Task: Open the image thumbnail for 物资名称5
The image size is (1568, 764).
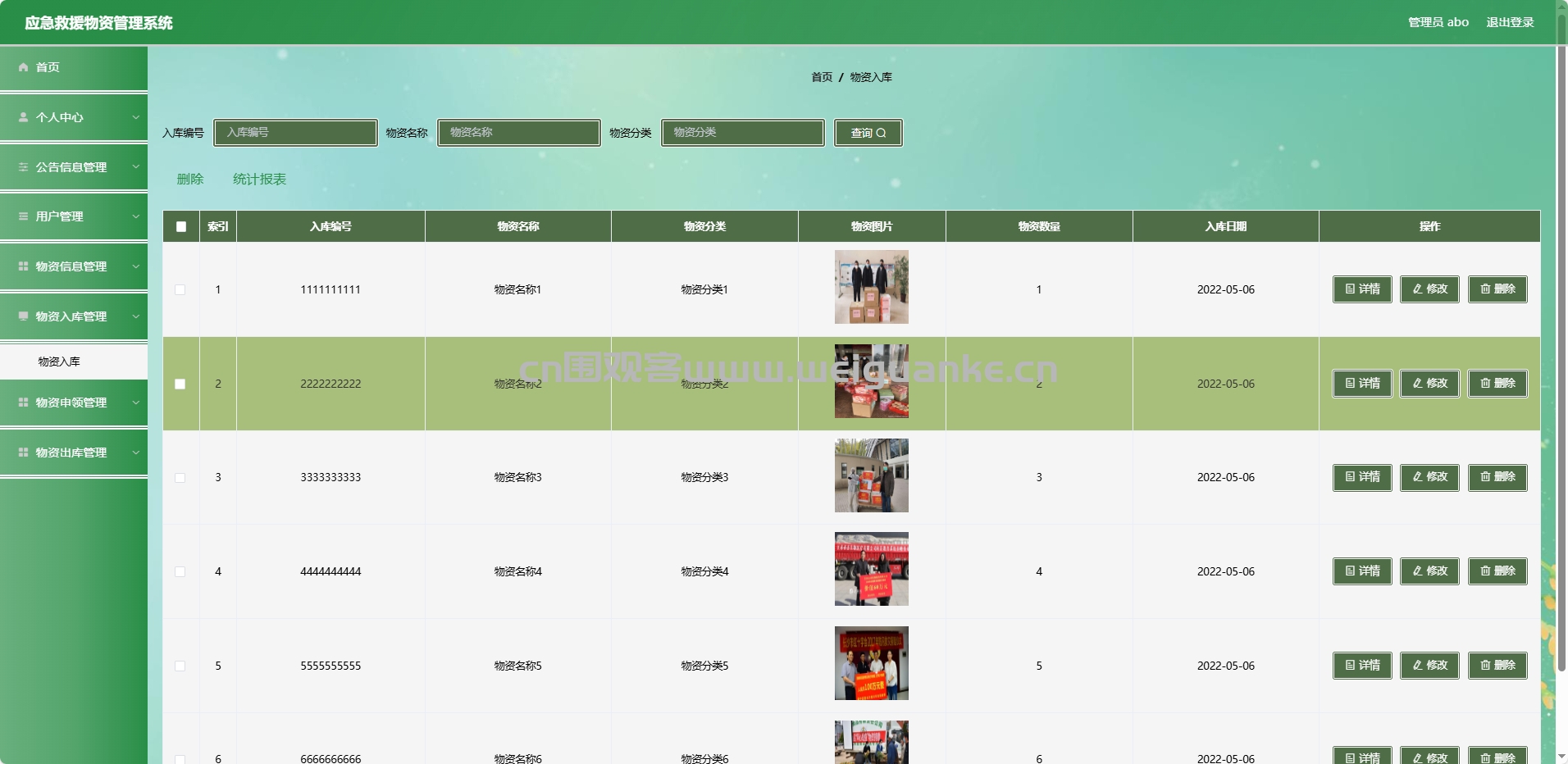Action: [x=872, y=663]
